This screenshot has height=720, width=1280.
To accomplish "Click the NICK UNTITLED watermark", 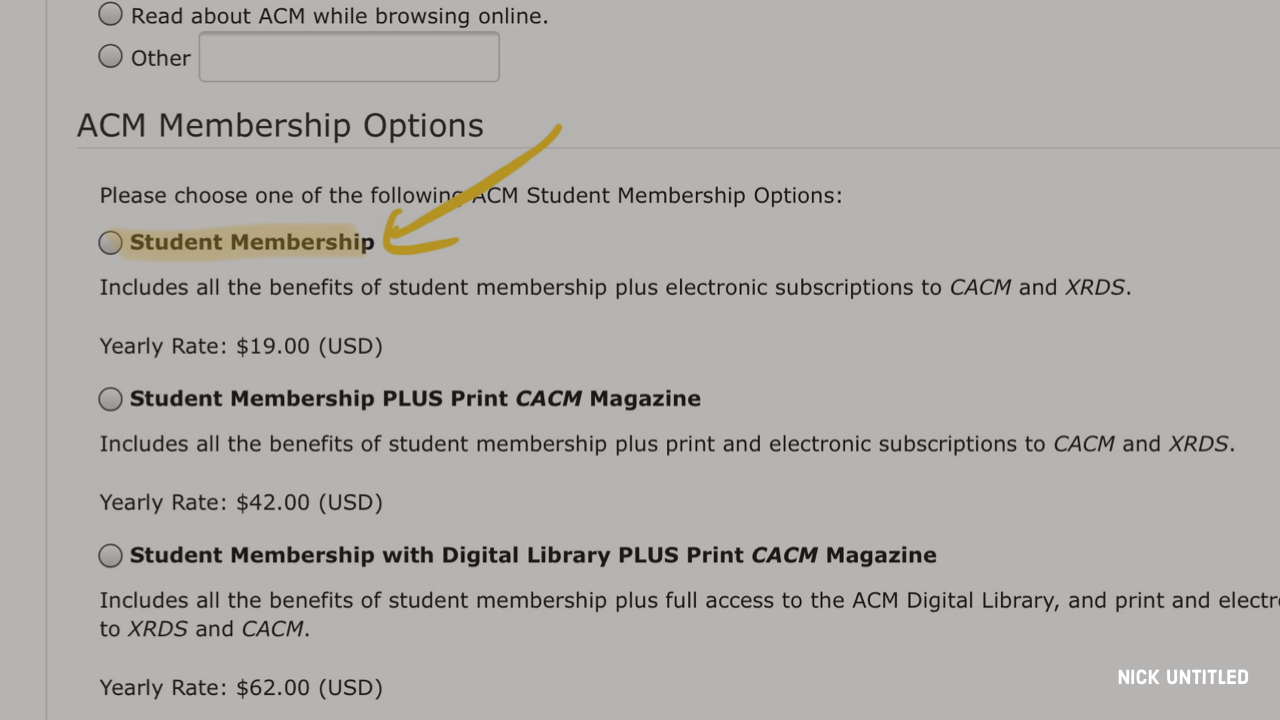I will [1183, 678].
